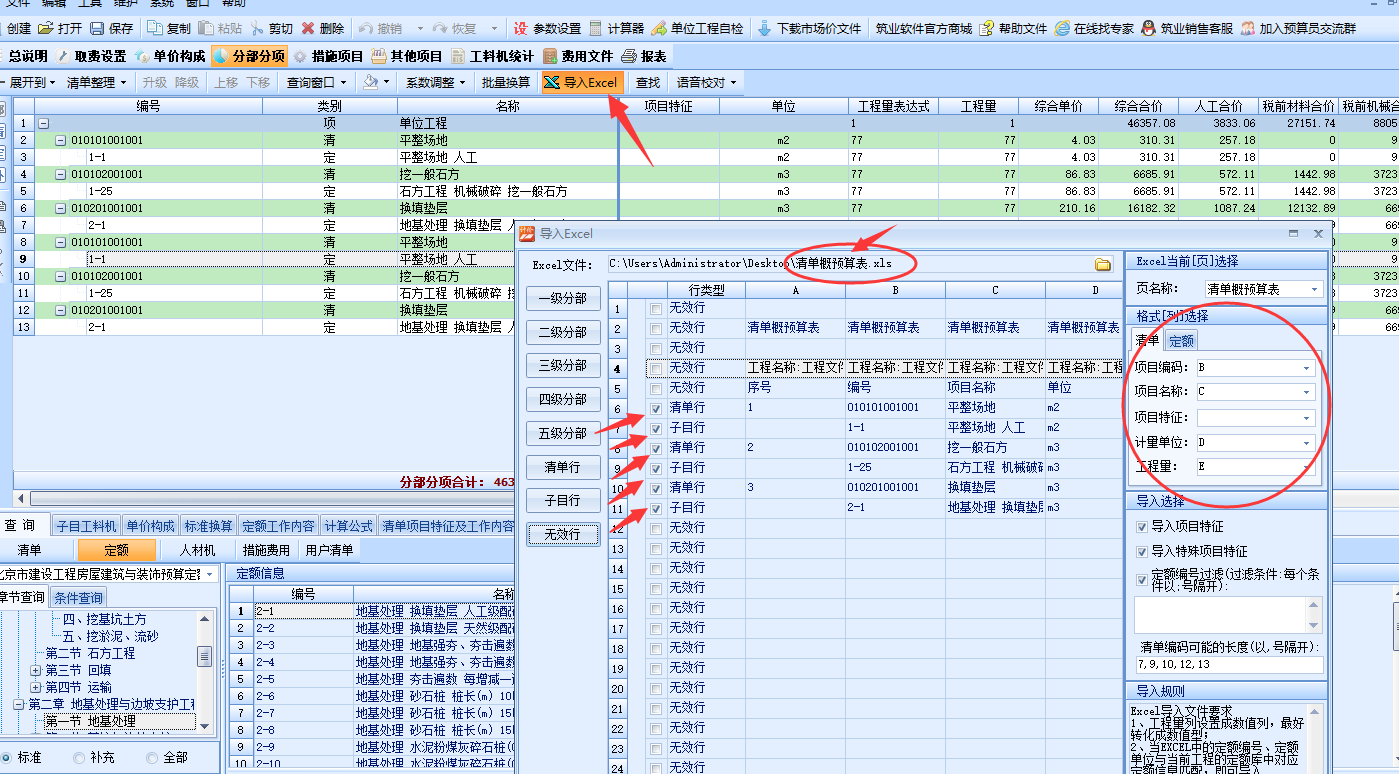Select the 补充 radio button
Viewport: 1399px width, 774px height.
[79, 758]
